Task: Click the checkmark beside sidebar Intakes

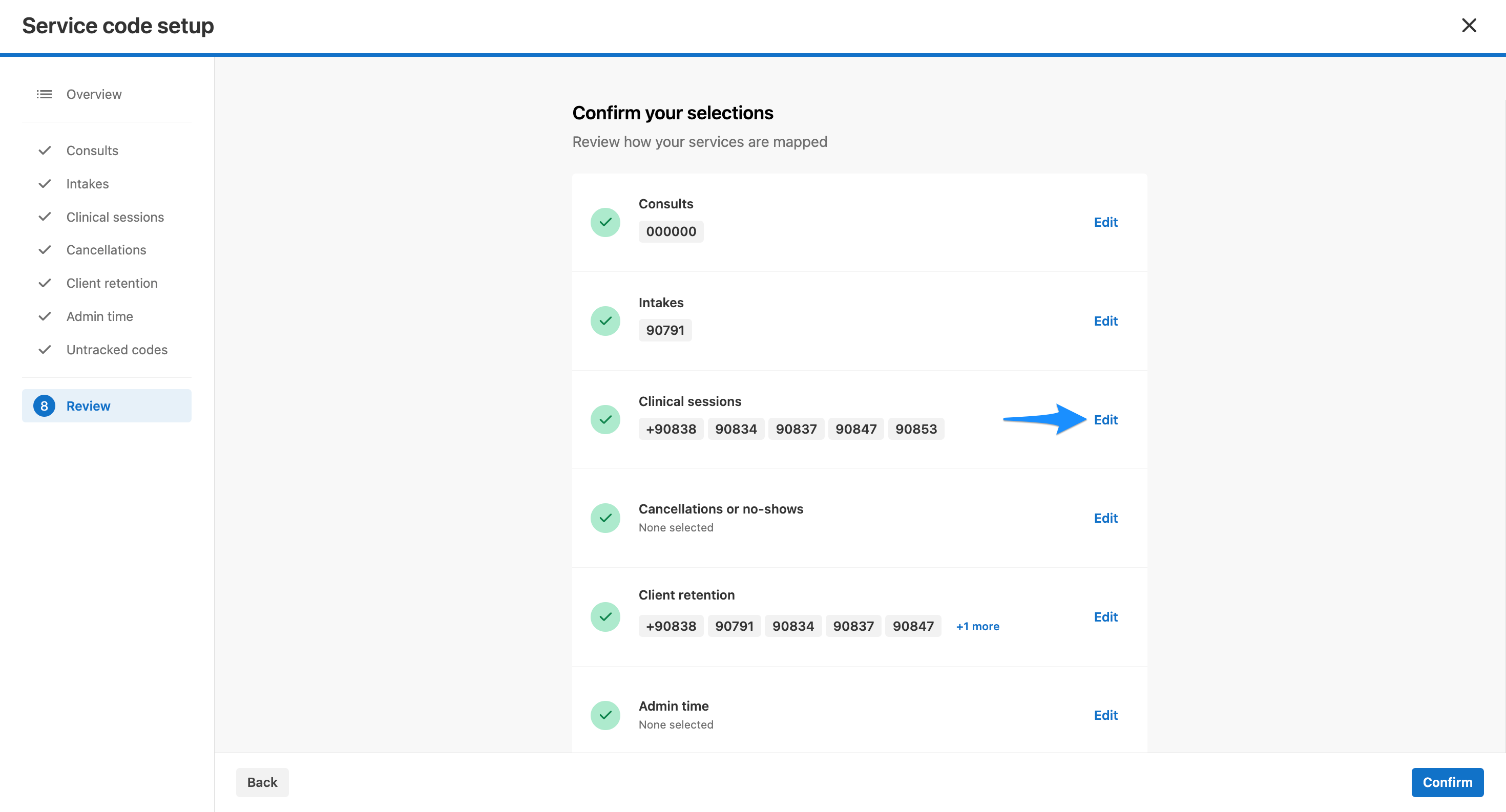Action: click(45, 183)
